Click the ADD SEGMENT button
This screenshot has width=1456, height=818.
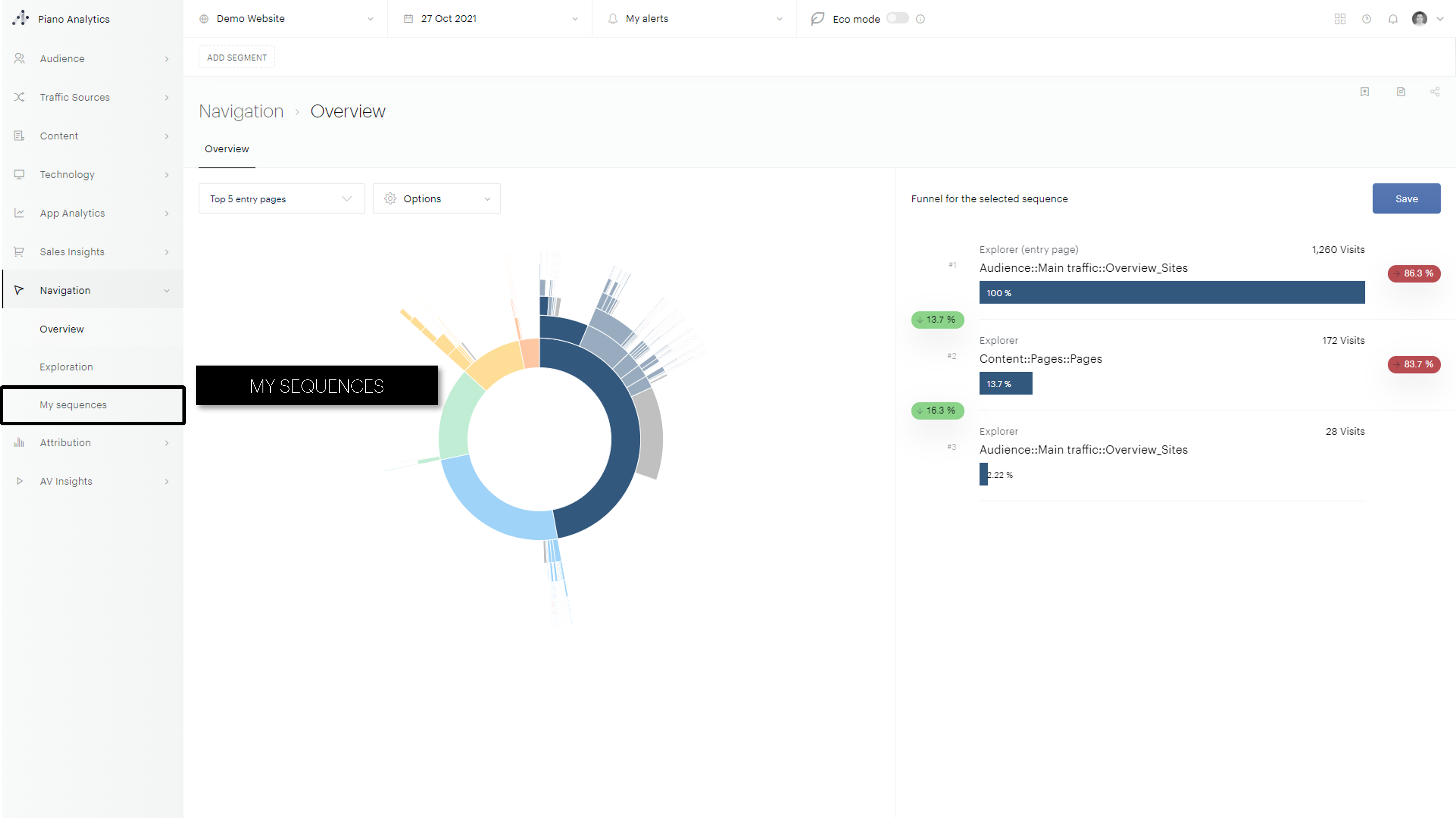point(236,57)
